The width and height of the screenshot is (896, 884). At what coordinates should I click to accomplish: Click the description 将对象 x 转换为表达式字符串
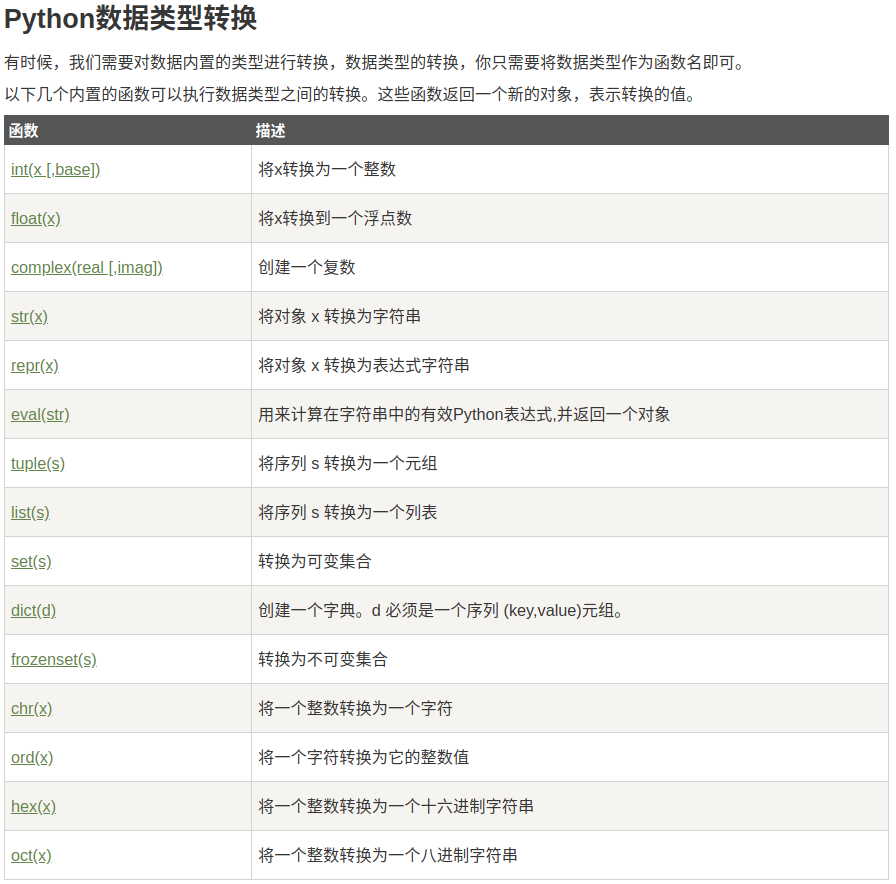pyautogui.click(x=363, y=366)
